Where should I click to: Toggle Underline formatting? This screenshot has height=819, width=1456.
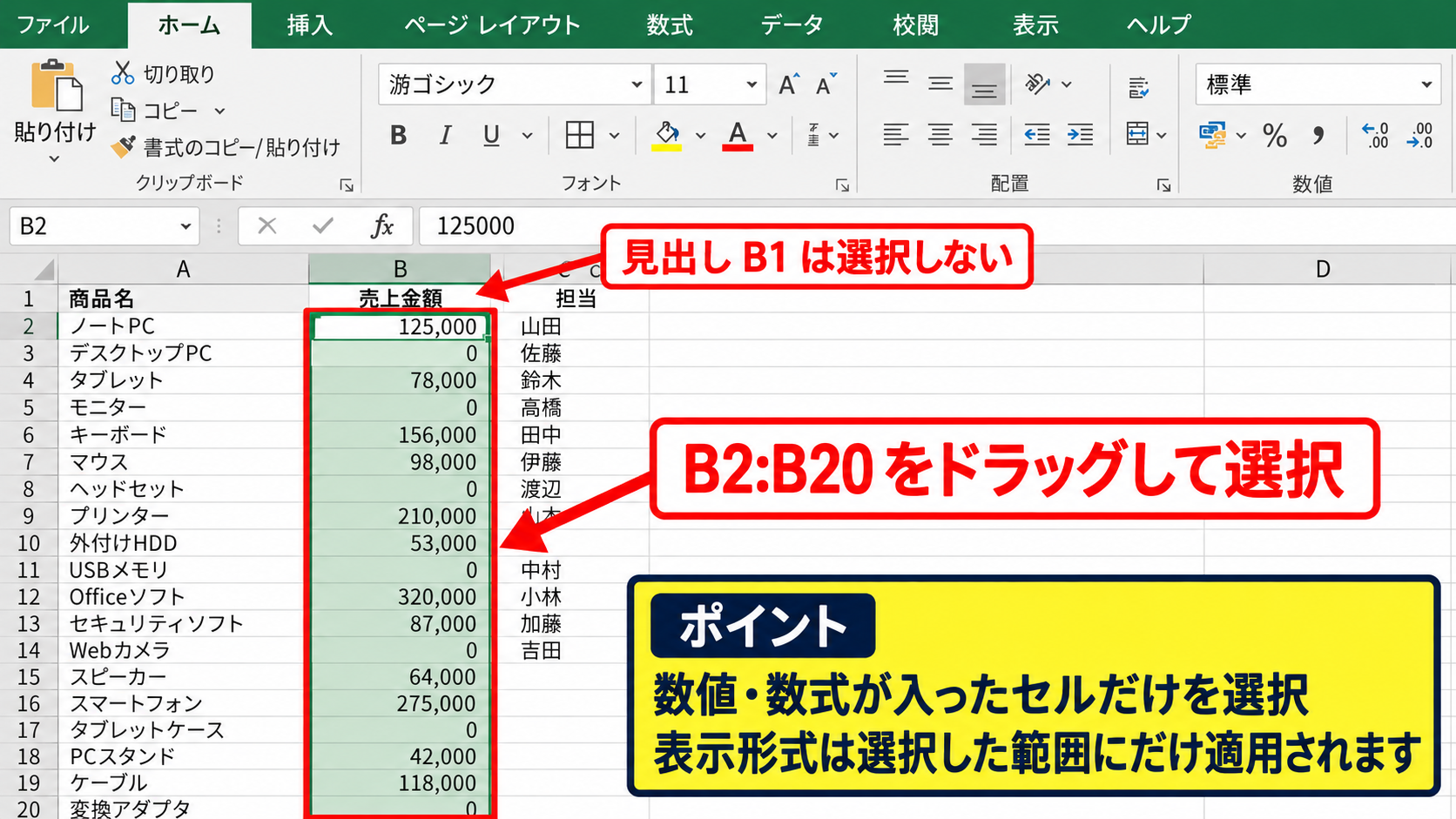point(491,135)
